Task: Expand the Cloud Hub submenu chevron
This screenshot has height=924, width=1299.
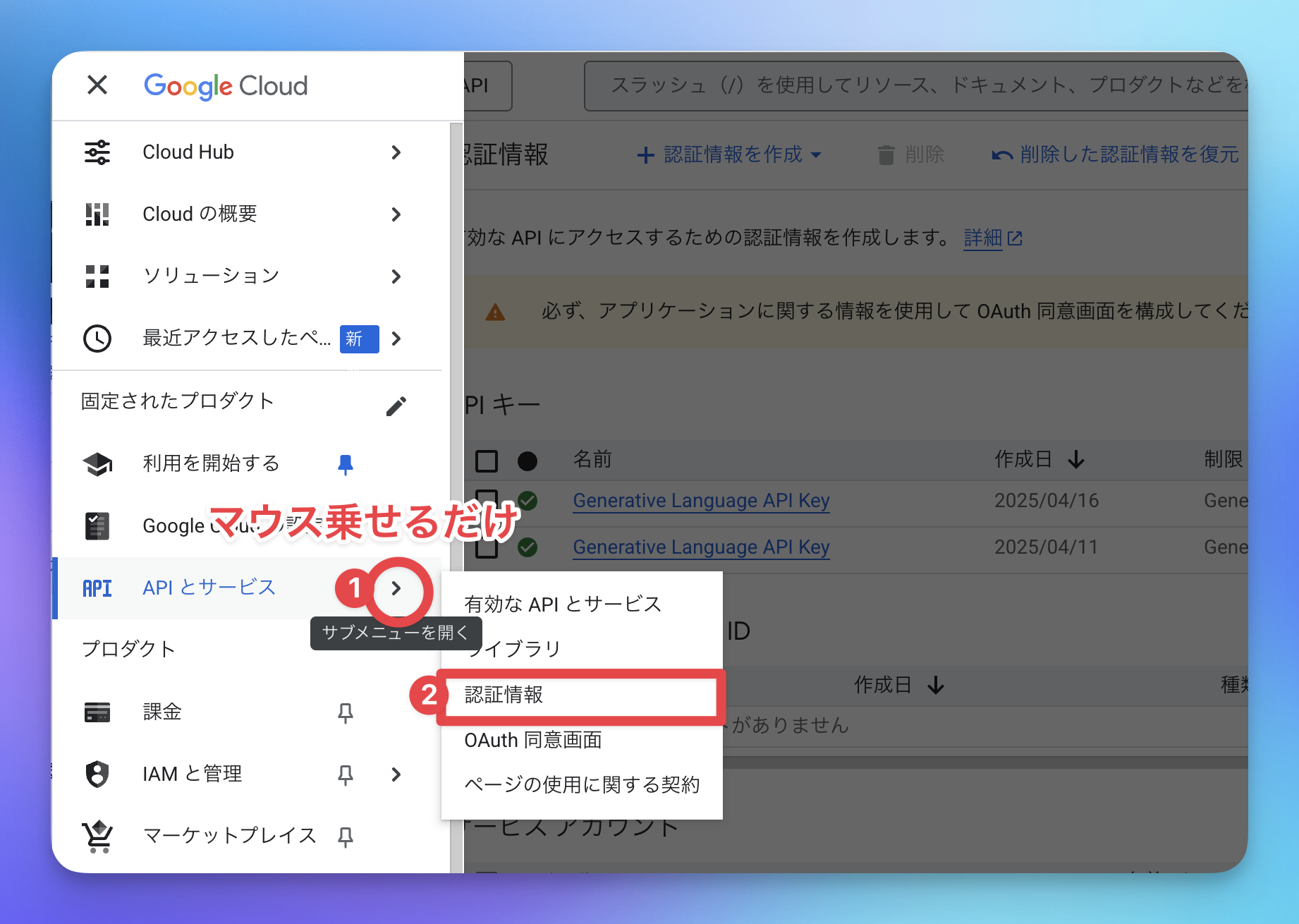Action: coord(396,152)
